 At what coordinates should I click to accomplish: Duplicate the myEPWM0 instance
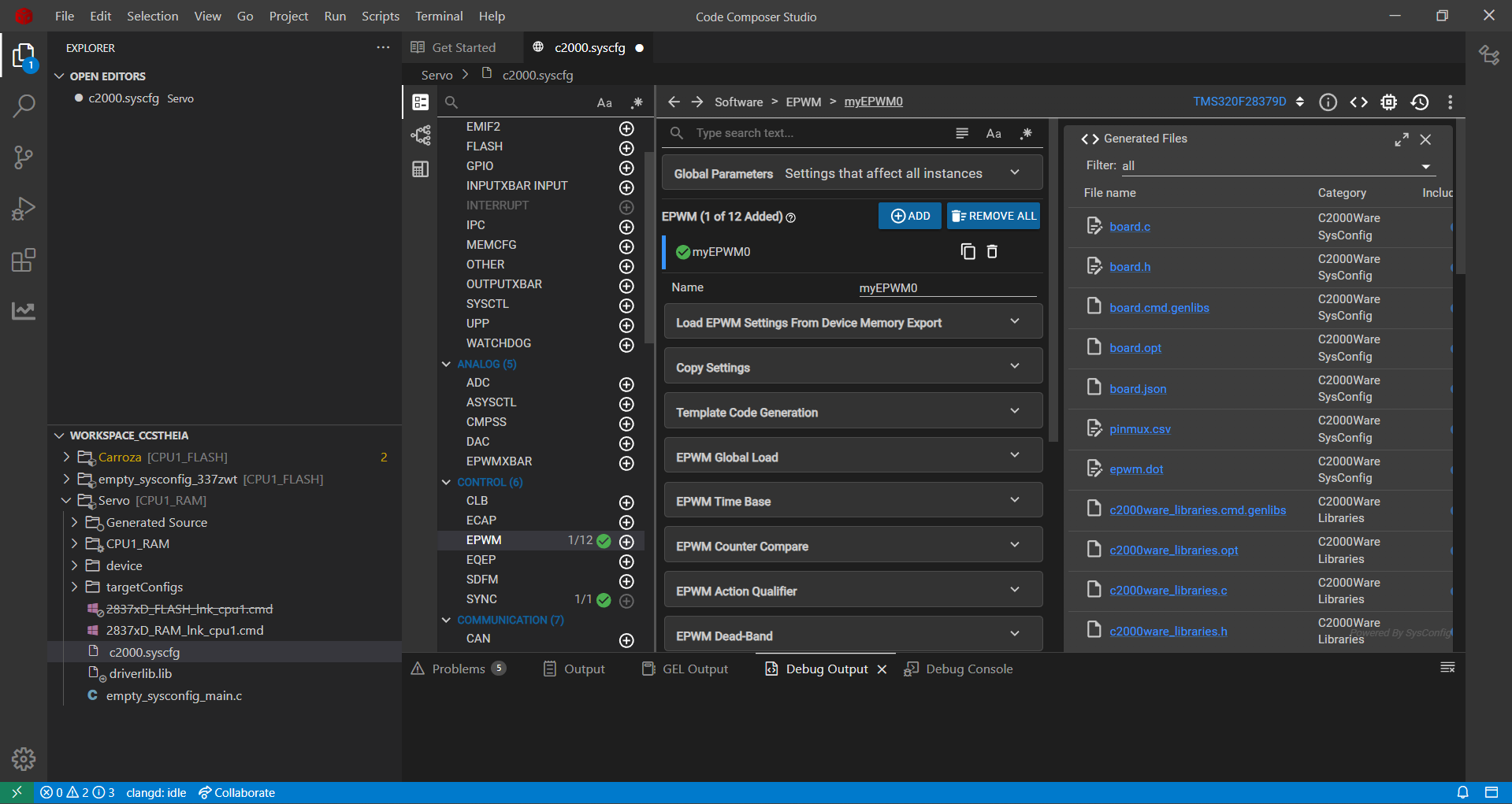pyautogui.click(x=968, y=251)
